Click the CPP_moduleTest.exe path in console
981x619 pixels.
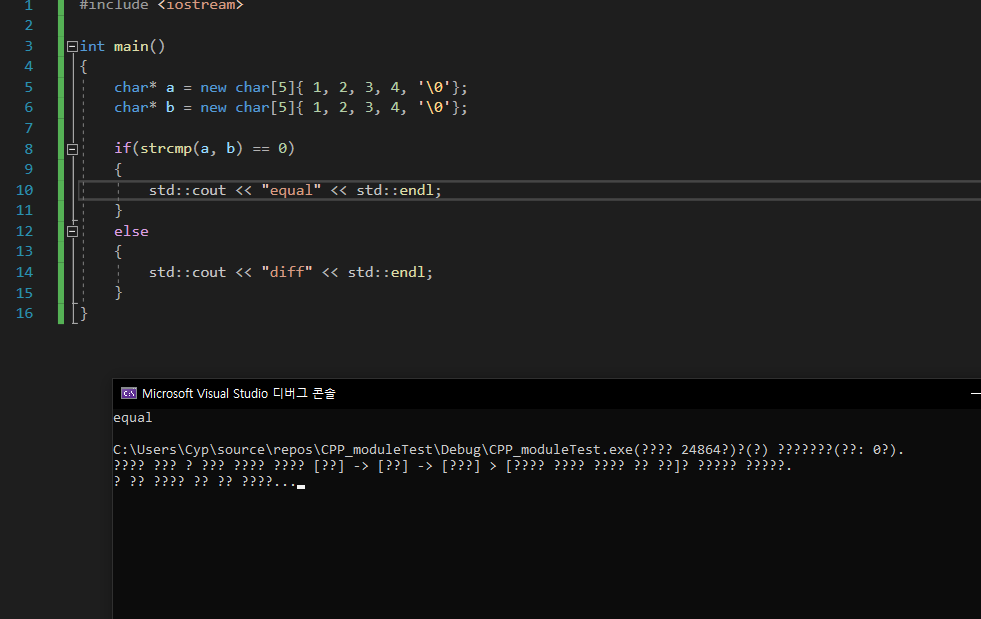pos(373,449)
